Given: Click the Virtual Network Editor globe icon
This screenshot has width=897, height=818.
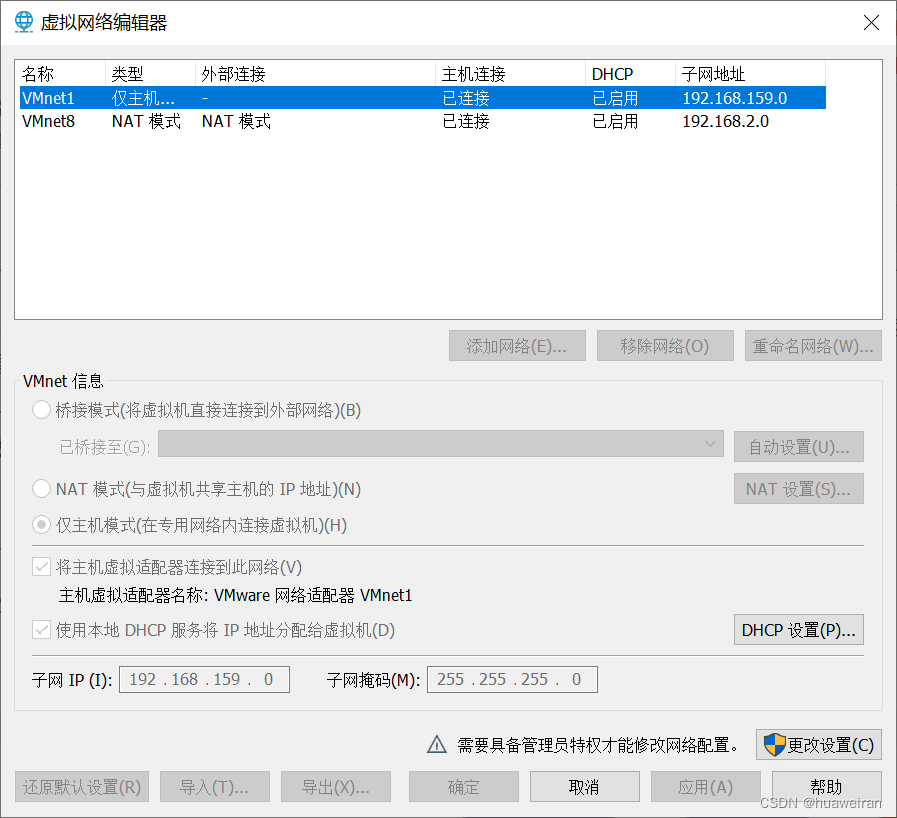Looking at the screenshot, I should tap(24, 22).
